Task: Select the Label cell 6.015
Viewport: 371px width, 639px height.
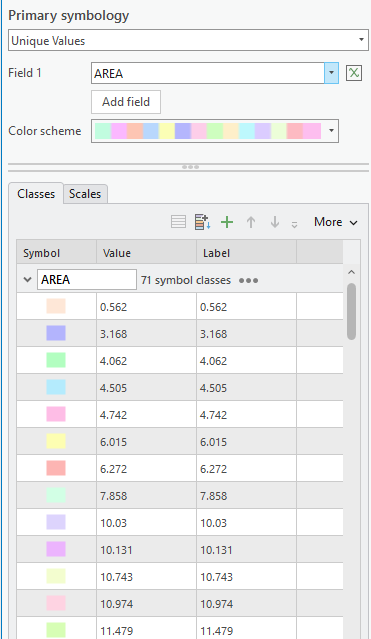Action: 246,441
